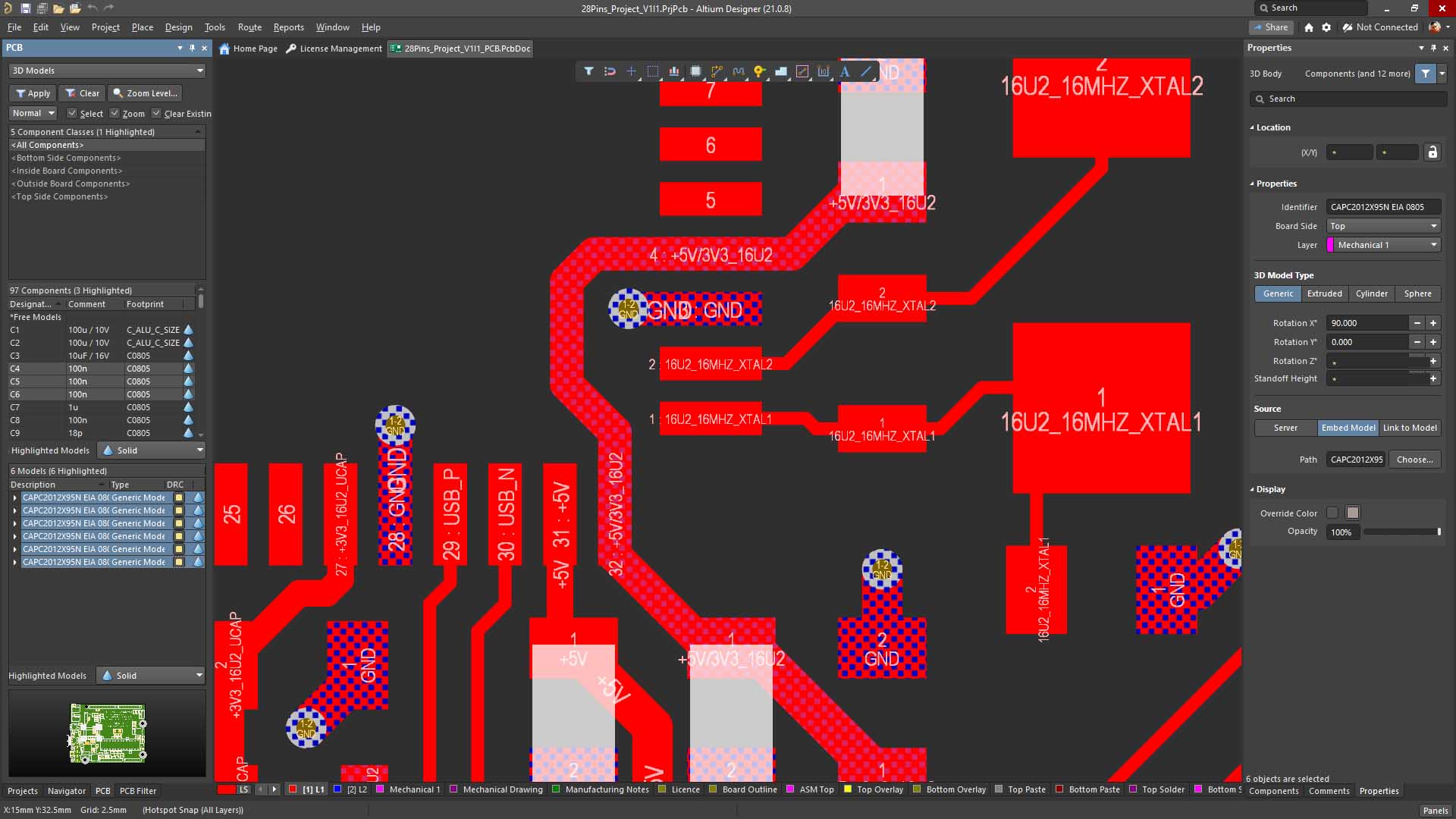Click the selection filter funnel icon in active bar

click(x=588, y=71)
